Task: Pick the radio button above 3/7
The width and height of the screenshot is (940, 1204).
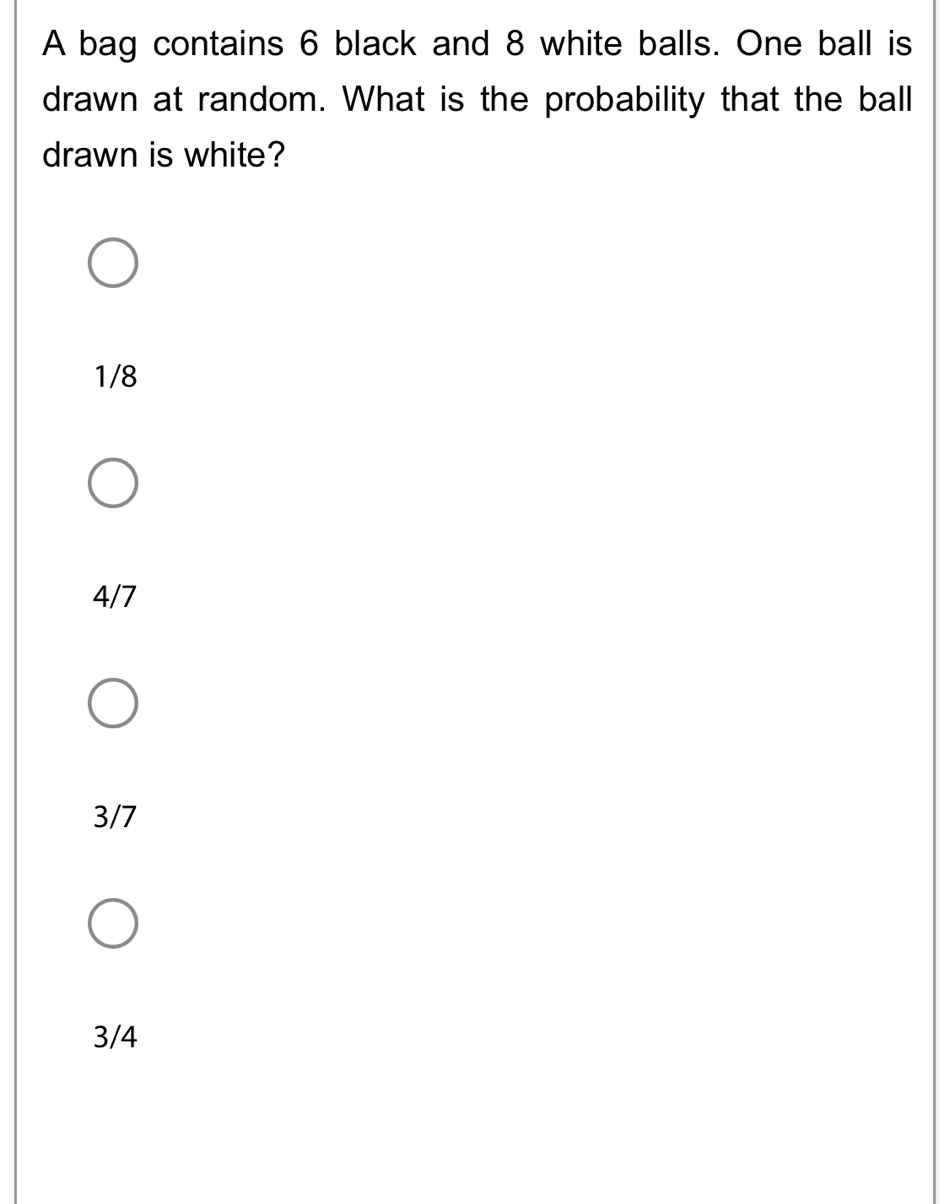Action: click(x=112, y=704)
